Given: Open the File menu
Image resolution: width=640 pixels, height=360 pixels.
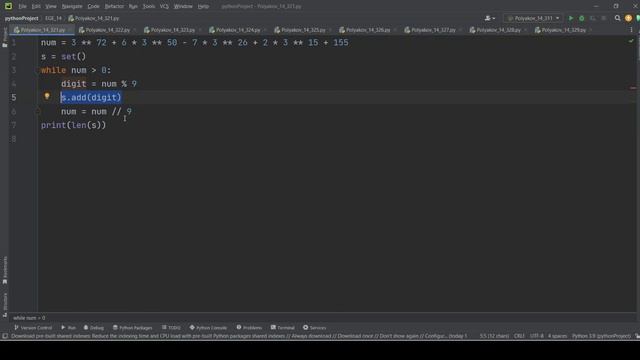Looking at the screenshot, I should (22, 7).
